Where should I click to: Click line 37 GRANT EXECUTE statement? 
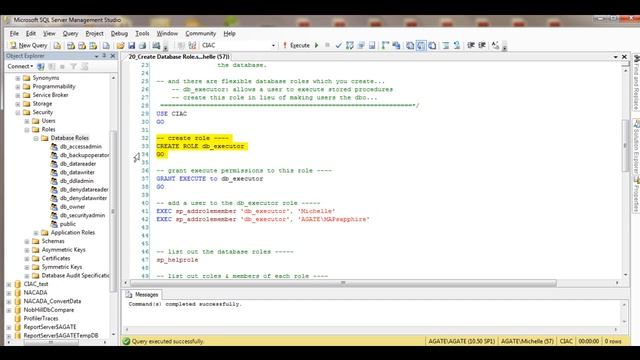210,179
